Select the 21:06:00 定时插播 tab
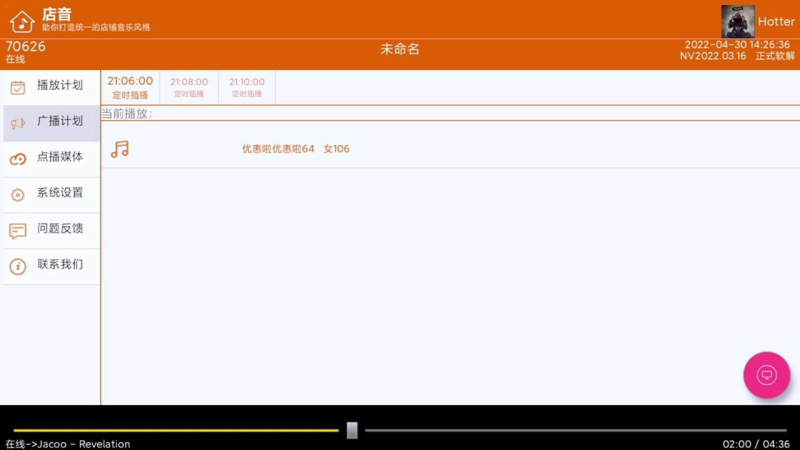This screenshot has height=450, width=800. (x=130, y=87)
